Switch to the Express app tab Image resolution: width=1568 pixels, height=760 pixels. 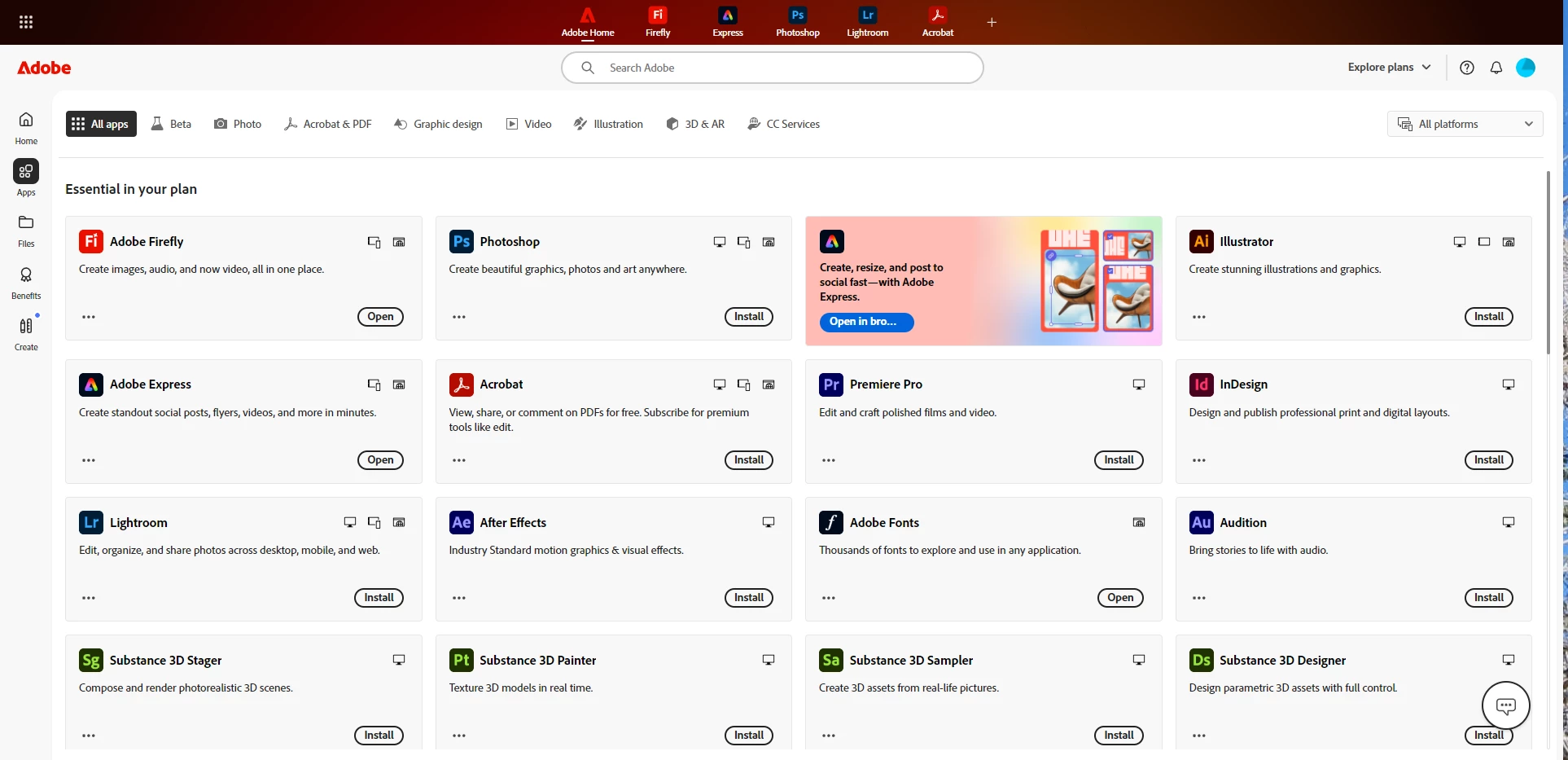[x=728, y=22]
